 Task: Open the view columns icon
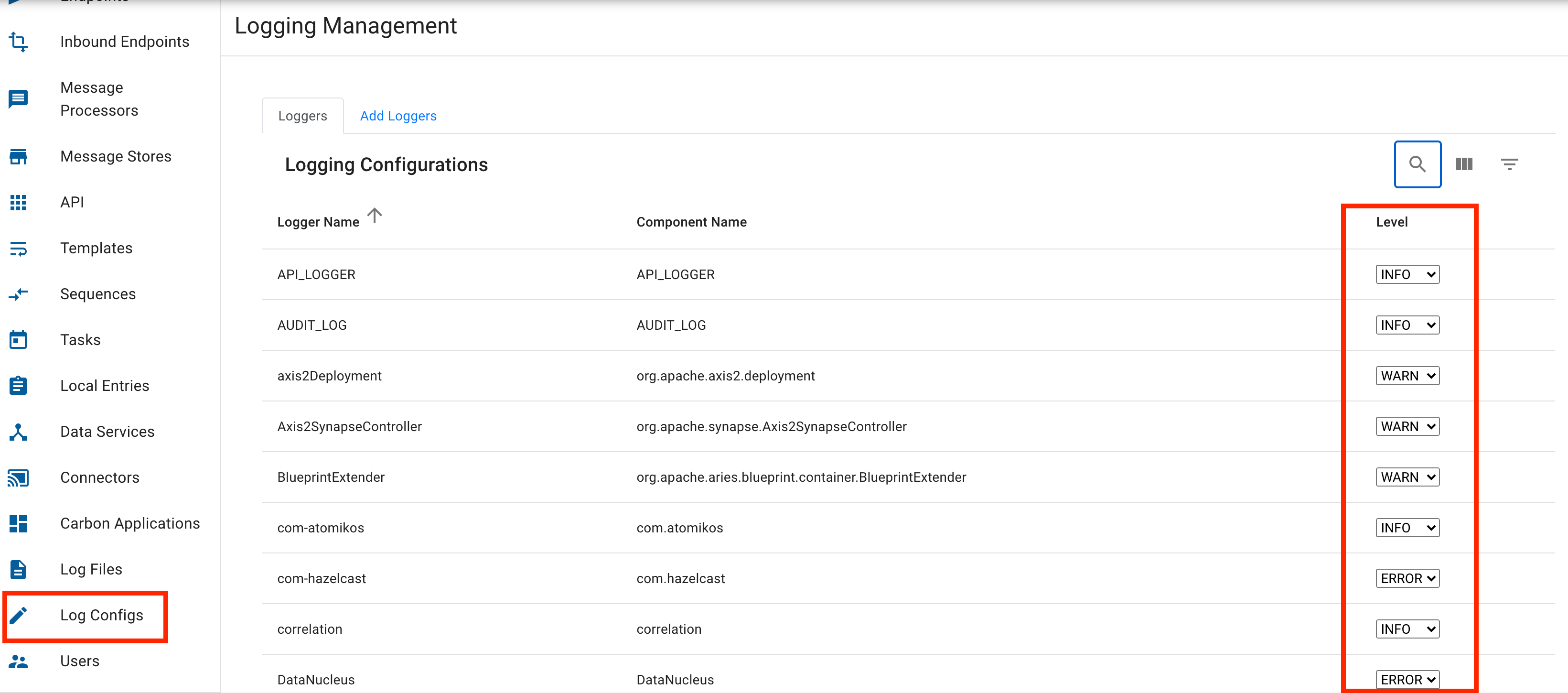(1464, 164)
